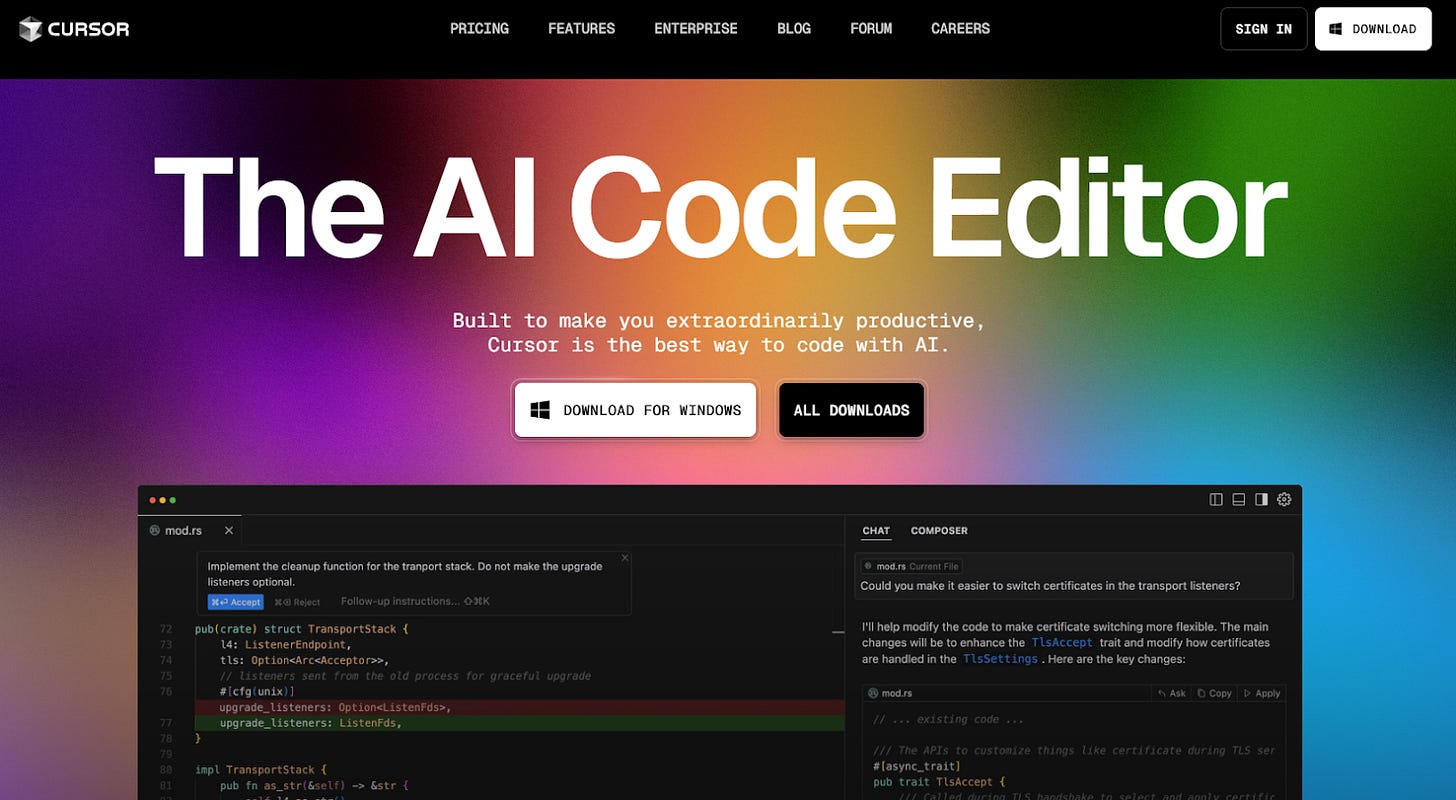Image resolution: width=1456 pixels, height=800 pixels.
Task: Open the Careers page
Action: point(960,29)
